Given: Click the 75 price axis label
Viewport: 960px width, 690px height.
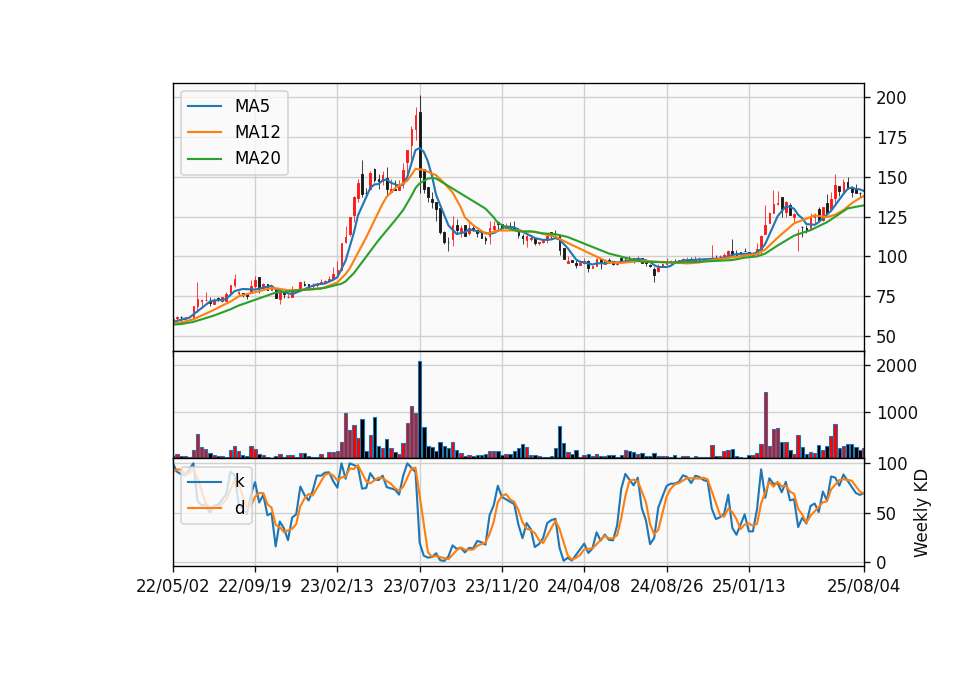Looking at the screenshot, I should [887, 297].
